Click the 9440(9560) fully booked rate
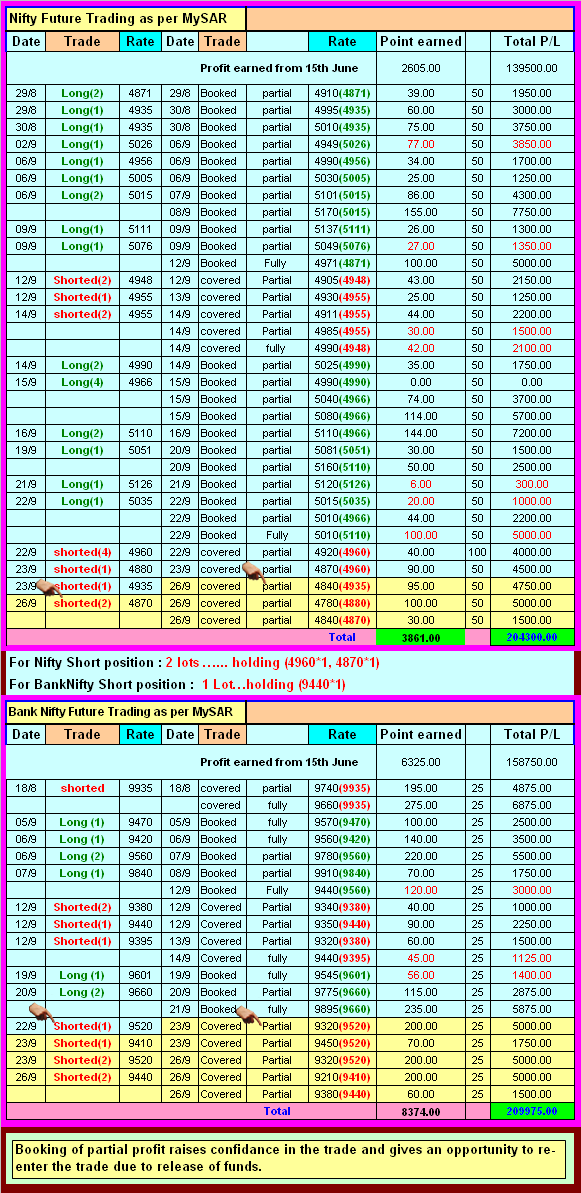This screenshot has height=1193, width=581. [x=342, y=890]
